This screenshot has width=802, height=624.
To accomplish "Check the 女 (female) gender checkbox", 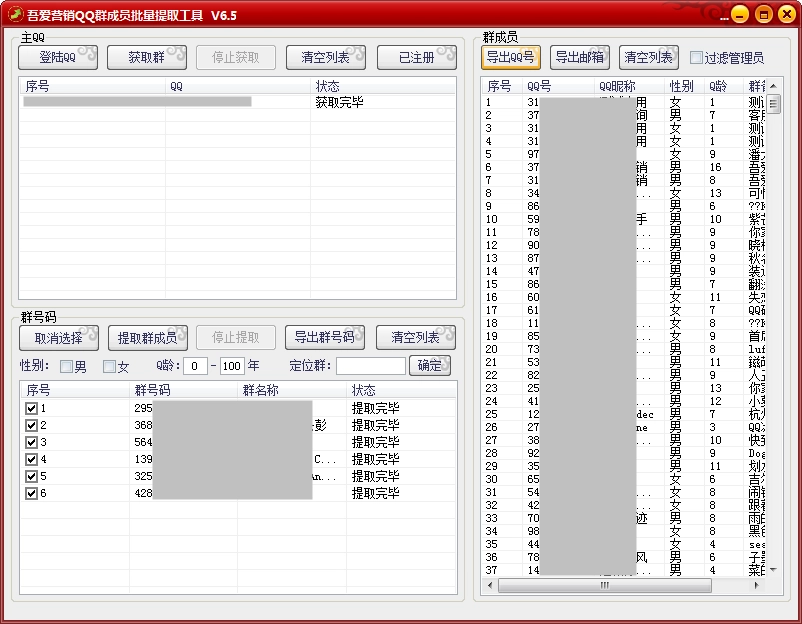I will click(x=106, y=366).
